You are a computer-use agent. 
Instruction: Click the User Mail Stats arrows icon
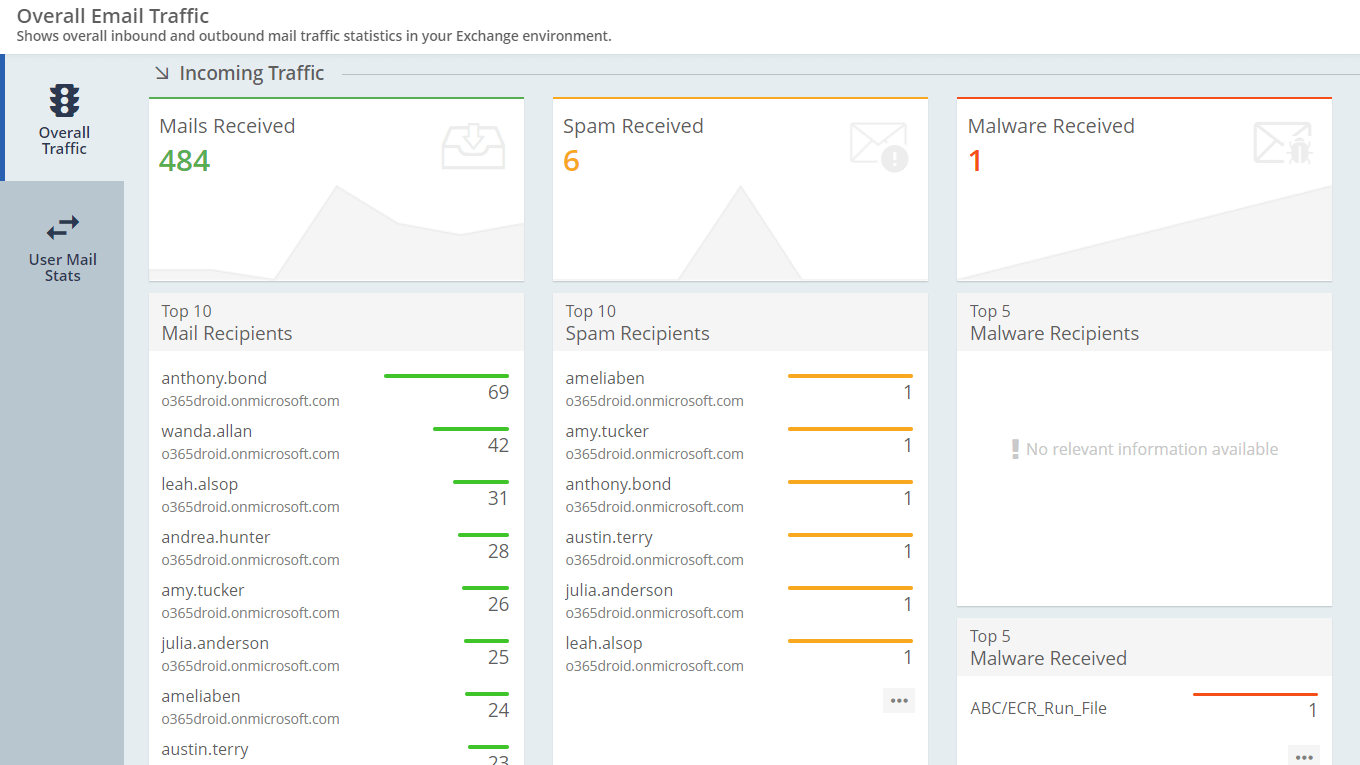pos(62,227)
